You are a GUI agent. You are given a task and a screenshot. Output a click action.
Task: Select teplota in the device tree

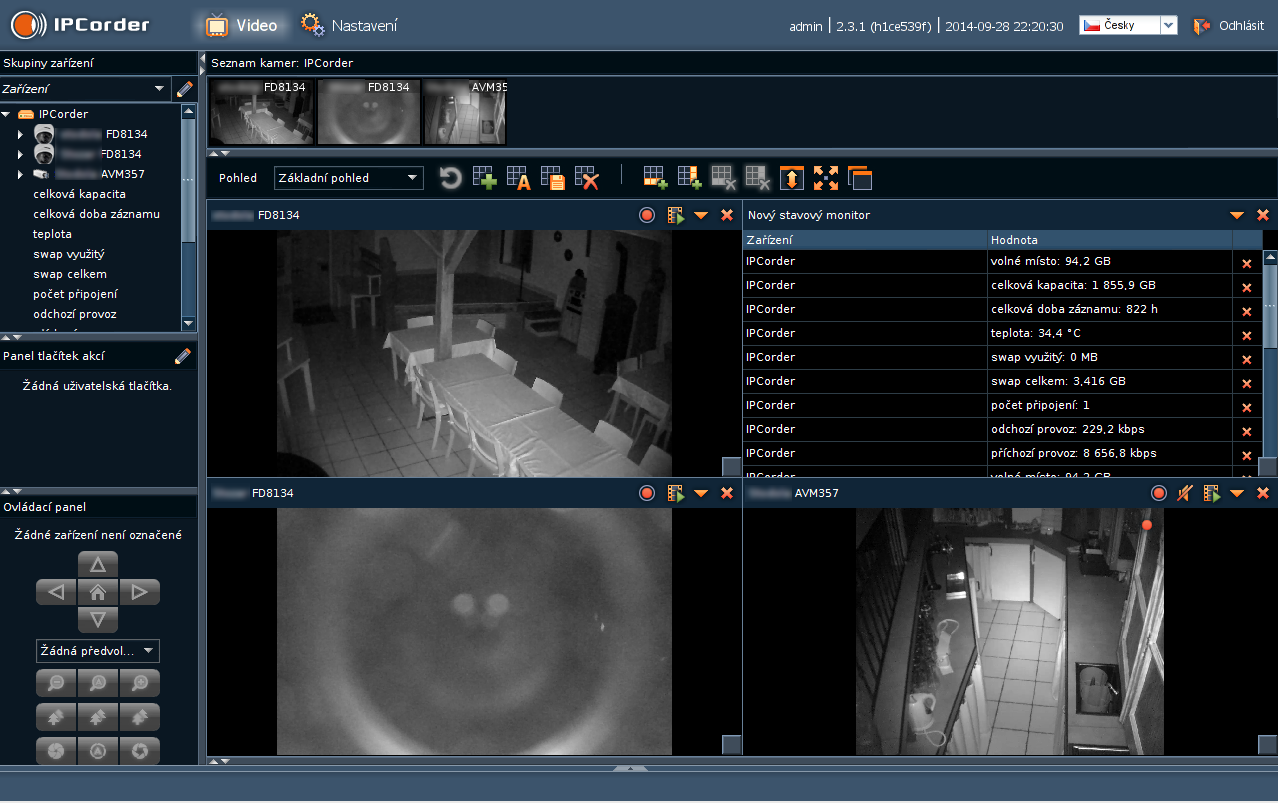tap(53, 234)
